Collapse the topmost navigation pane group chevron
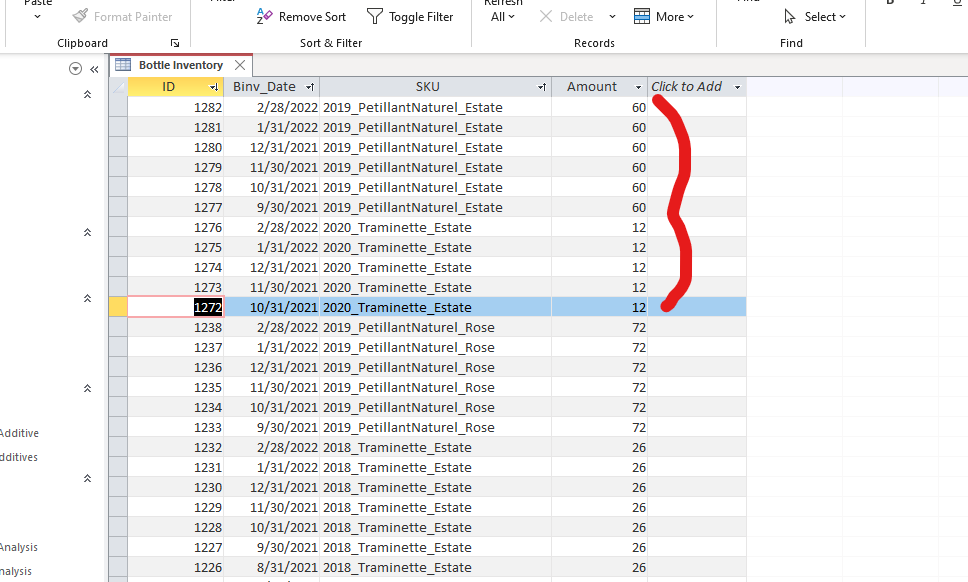 pyautogui.click(x=88, y=94)
